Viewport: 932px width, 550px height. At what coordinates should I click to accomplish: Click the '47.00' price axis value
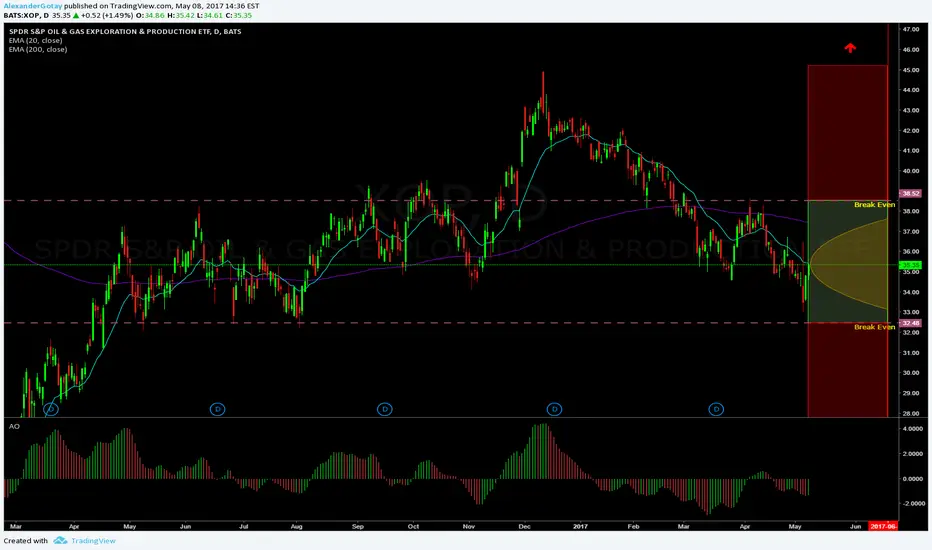(911, 29)
